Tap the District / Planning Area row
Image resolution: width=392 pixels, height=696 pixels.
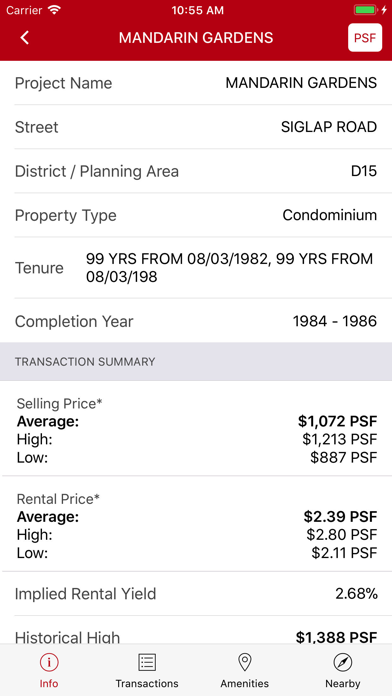[196, 171]
